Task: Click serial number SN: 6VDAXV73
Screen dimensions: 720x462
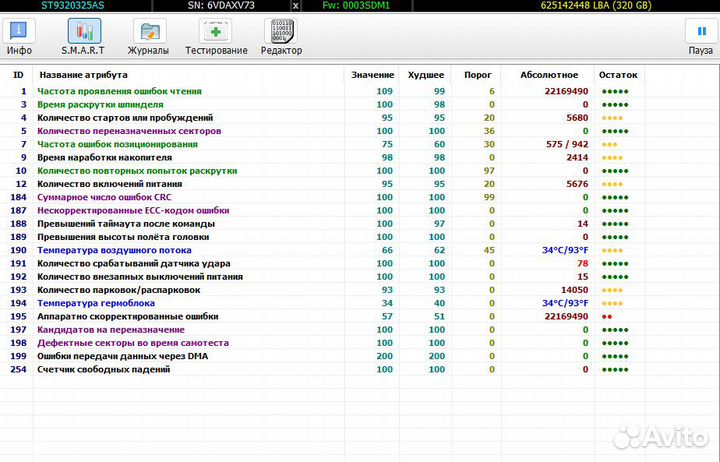Action: point(221,6)
